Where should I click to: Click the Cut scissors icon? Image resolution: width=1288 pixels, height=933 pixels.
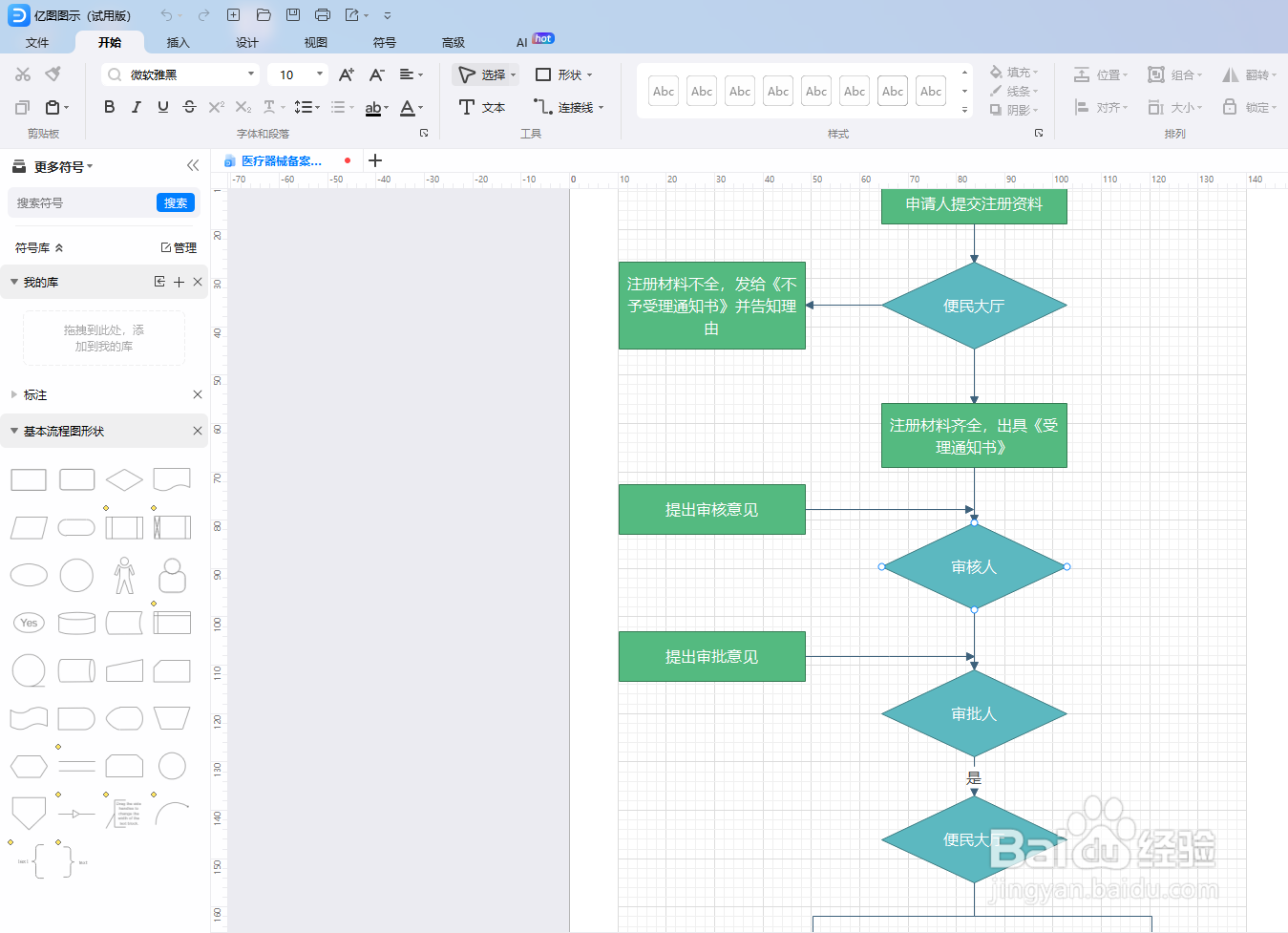[x=23, y=74]
